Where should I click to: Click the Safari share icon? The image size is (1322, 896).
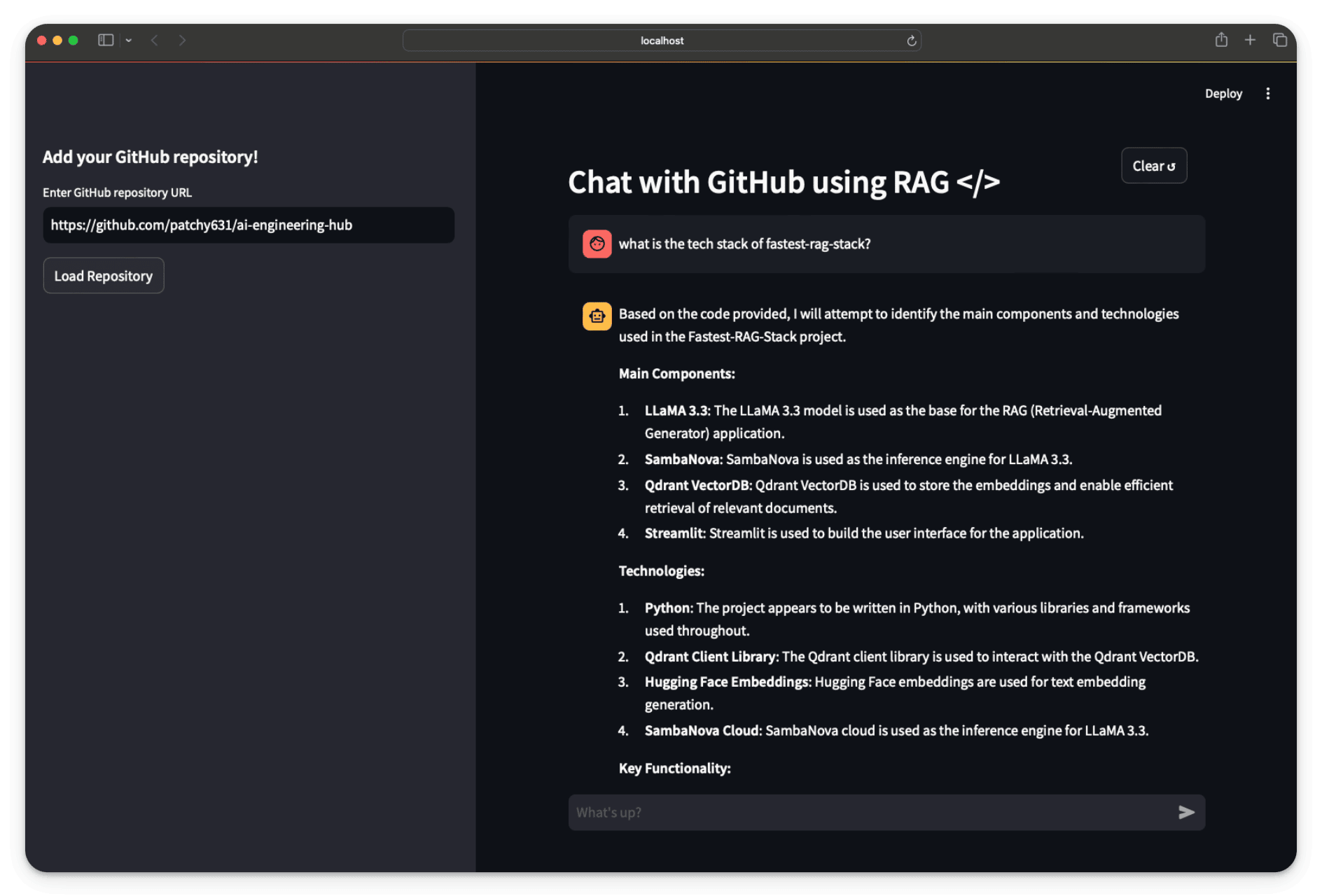coord(1221,40)
